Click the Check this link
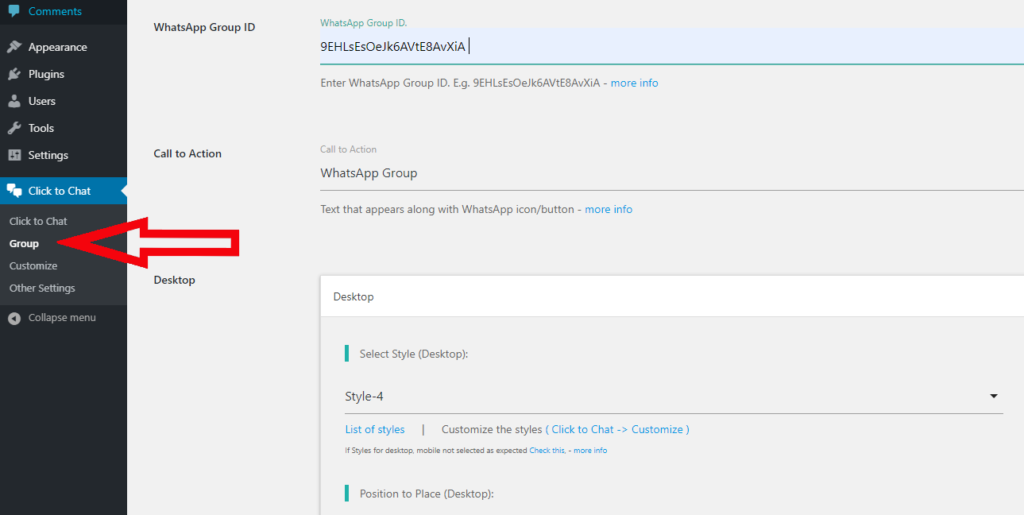 pyautogui.click(x=547, y=450)
